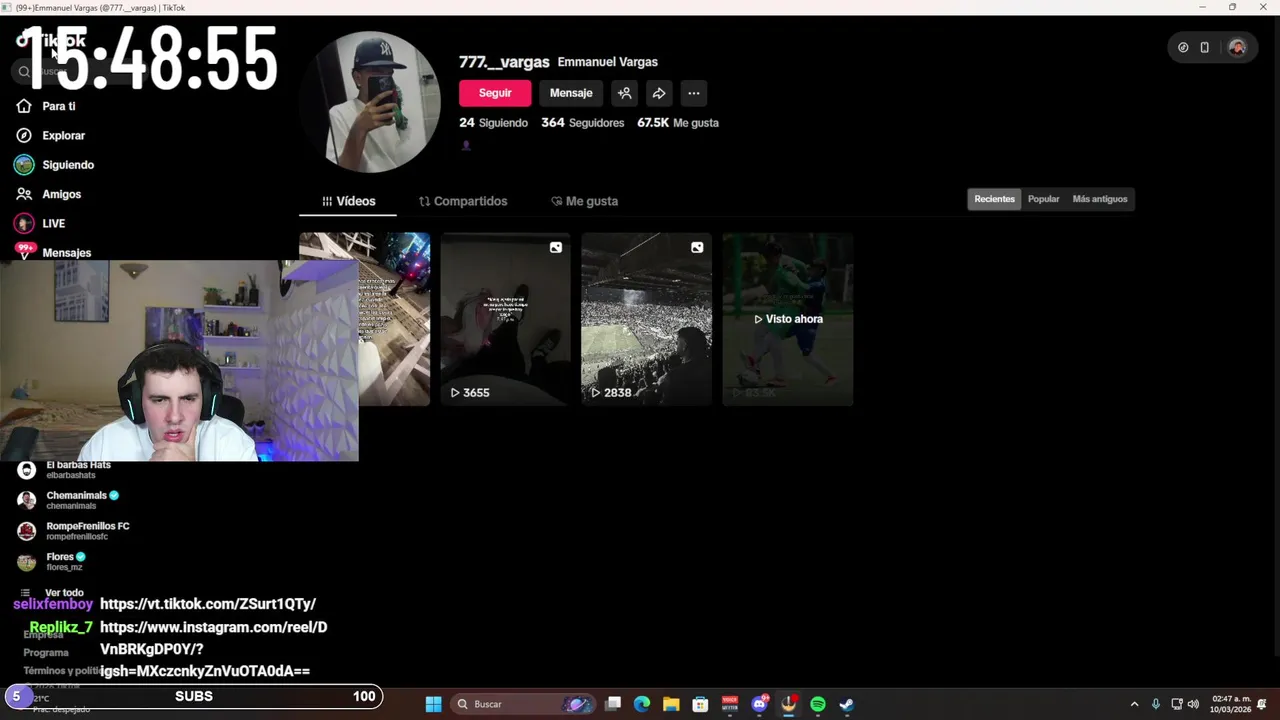Click the Amigos people icon
1280x720 pixels.
pos(24,194)
